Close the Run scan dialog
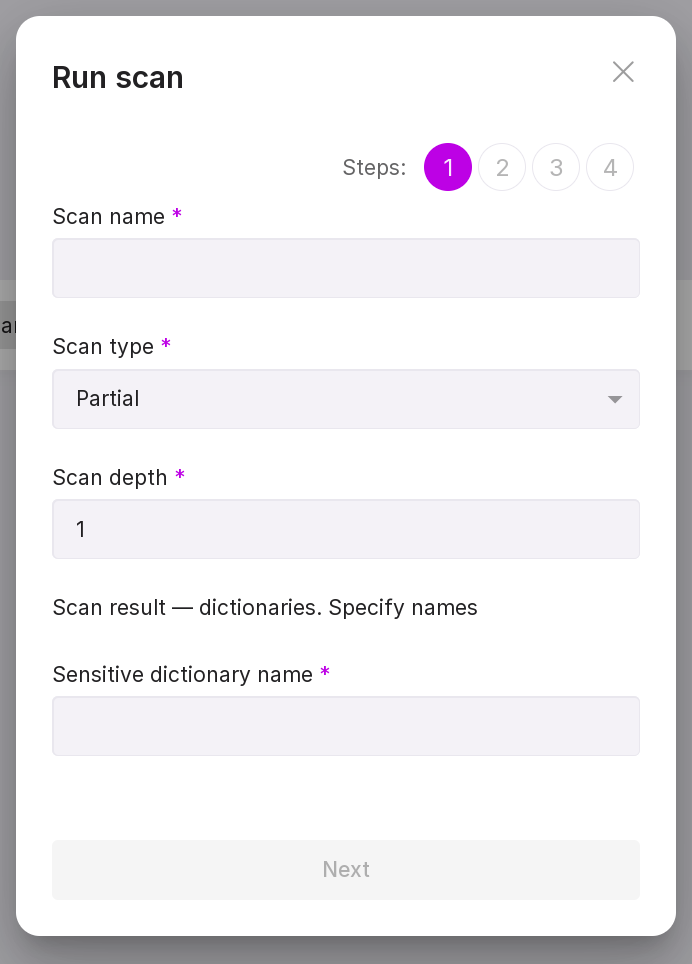The height and width of the screenshot is (964, 692). click(x=623, y=72)
